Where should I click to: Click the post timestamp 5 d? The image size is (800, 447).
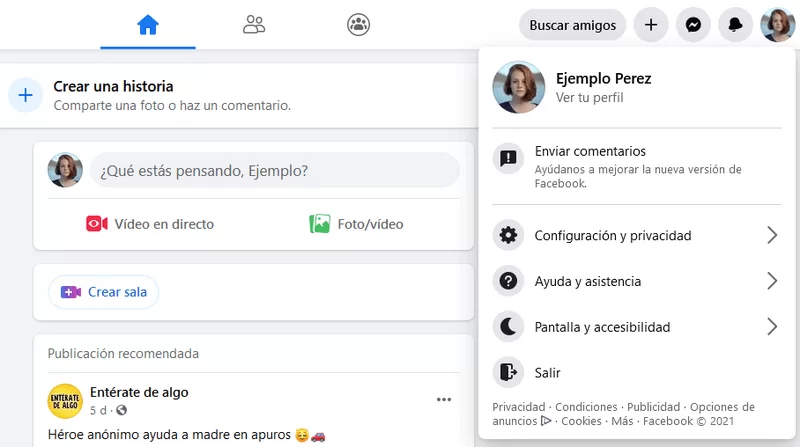click(x=98, y=410)
